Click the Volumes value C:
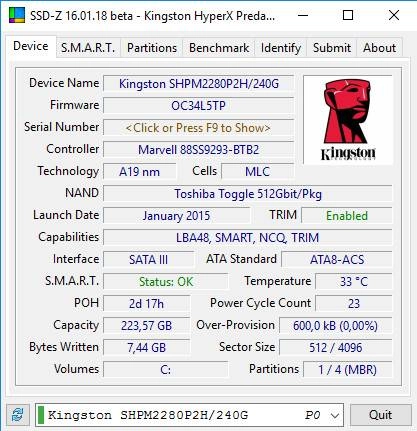Viewport: 417px width, 431px height. click(x=166, y=370)
